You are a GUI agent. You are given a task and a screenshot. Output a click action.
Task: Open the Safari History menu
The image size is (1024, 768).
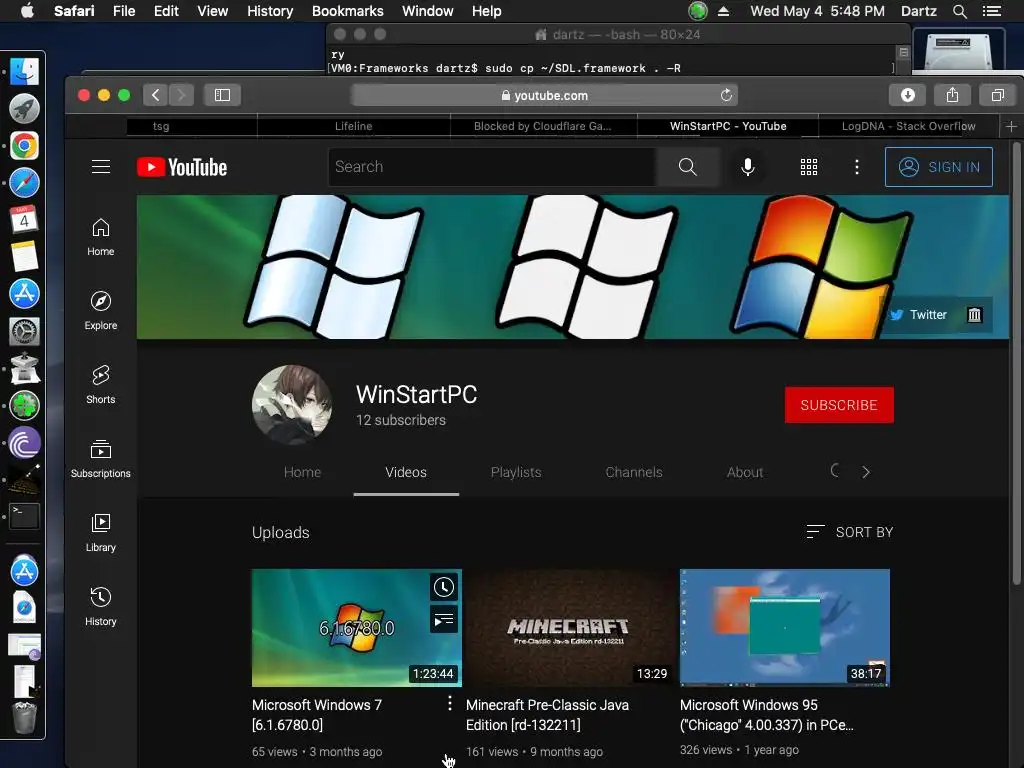click(270, 11)
